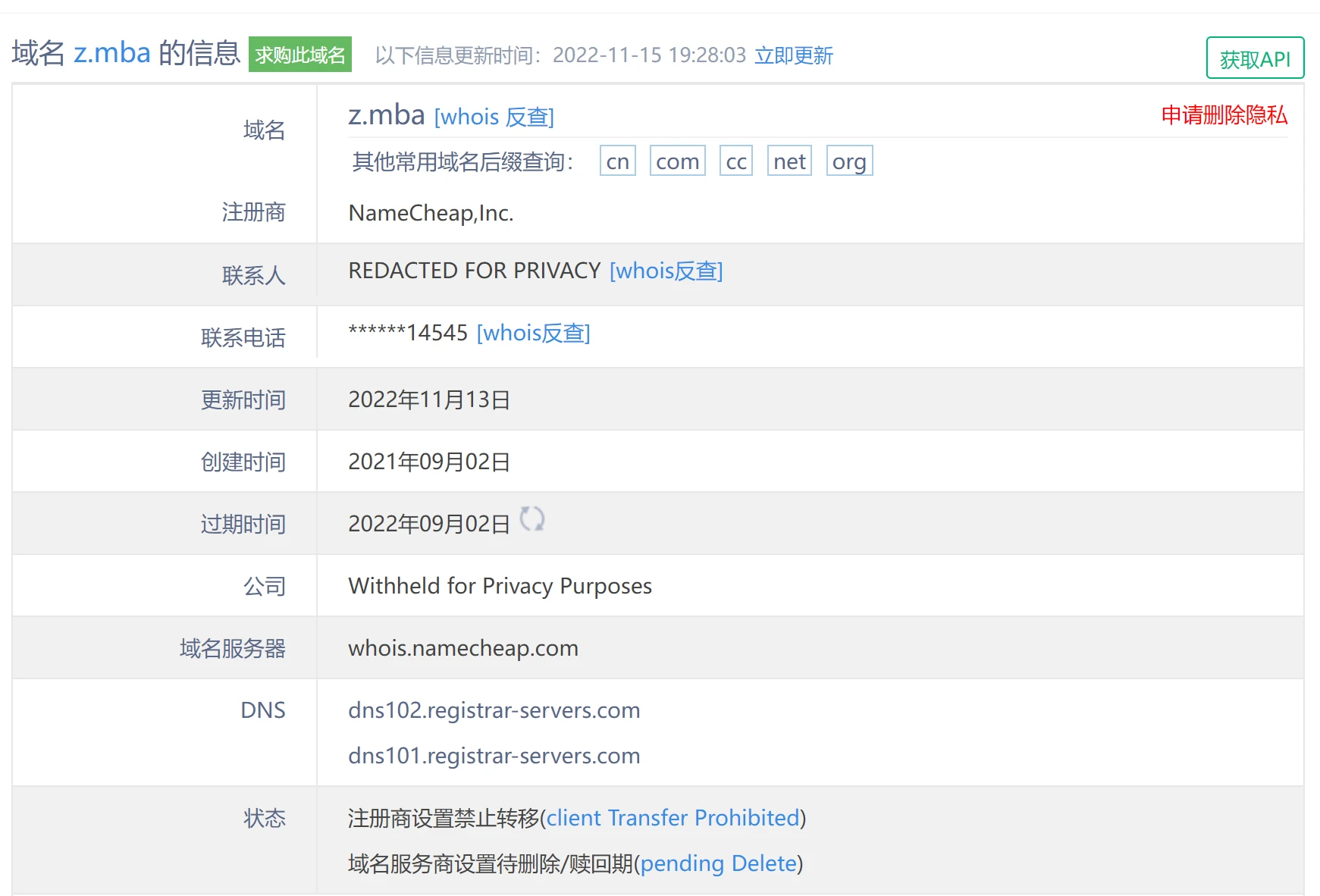Click the client Transfer Prohibited link
Viewport: 1320px width, 896px height.
click(673, 818)
